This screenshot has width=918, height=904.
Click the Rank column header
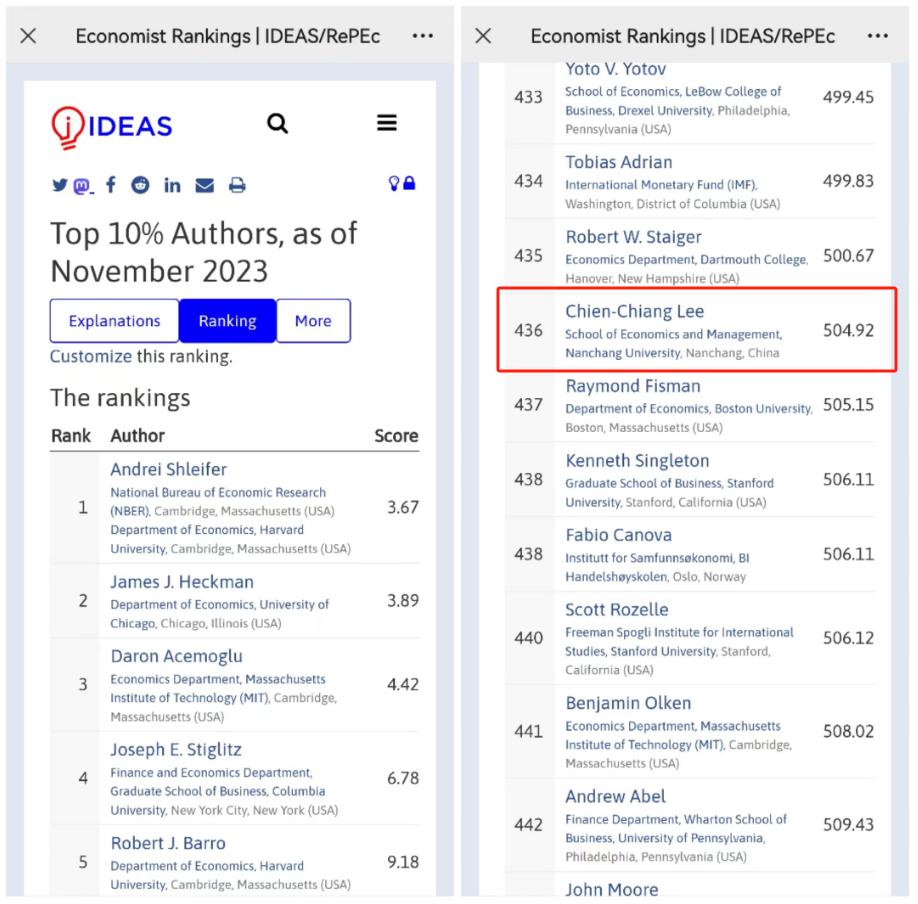tap(71, 436)
